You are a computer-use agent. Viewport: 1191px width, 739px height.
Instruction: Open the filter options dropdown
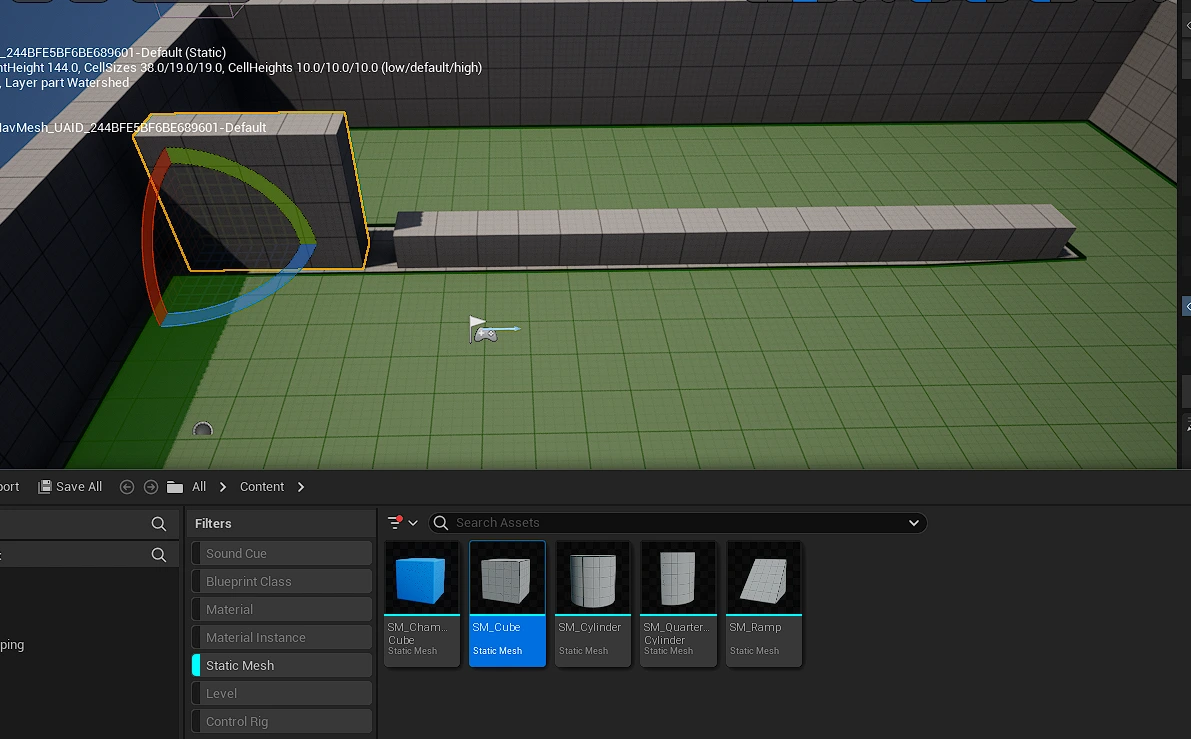tap(402, 522)
